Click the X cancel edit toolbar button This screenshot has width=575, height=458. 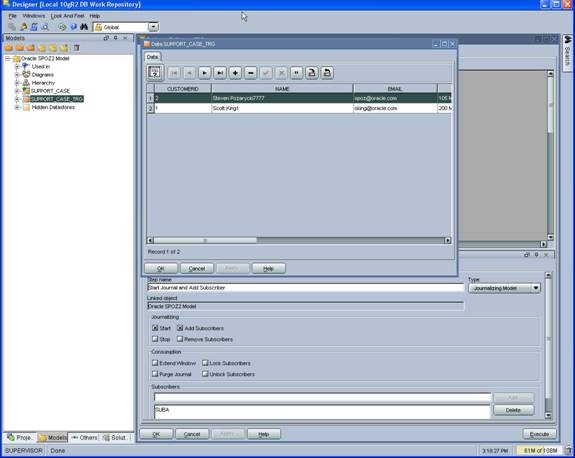click(281, 73)
